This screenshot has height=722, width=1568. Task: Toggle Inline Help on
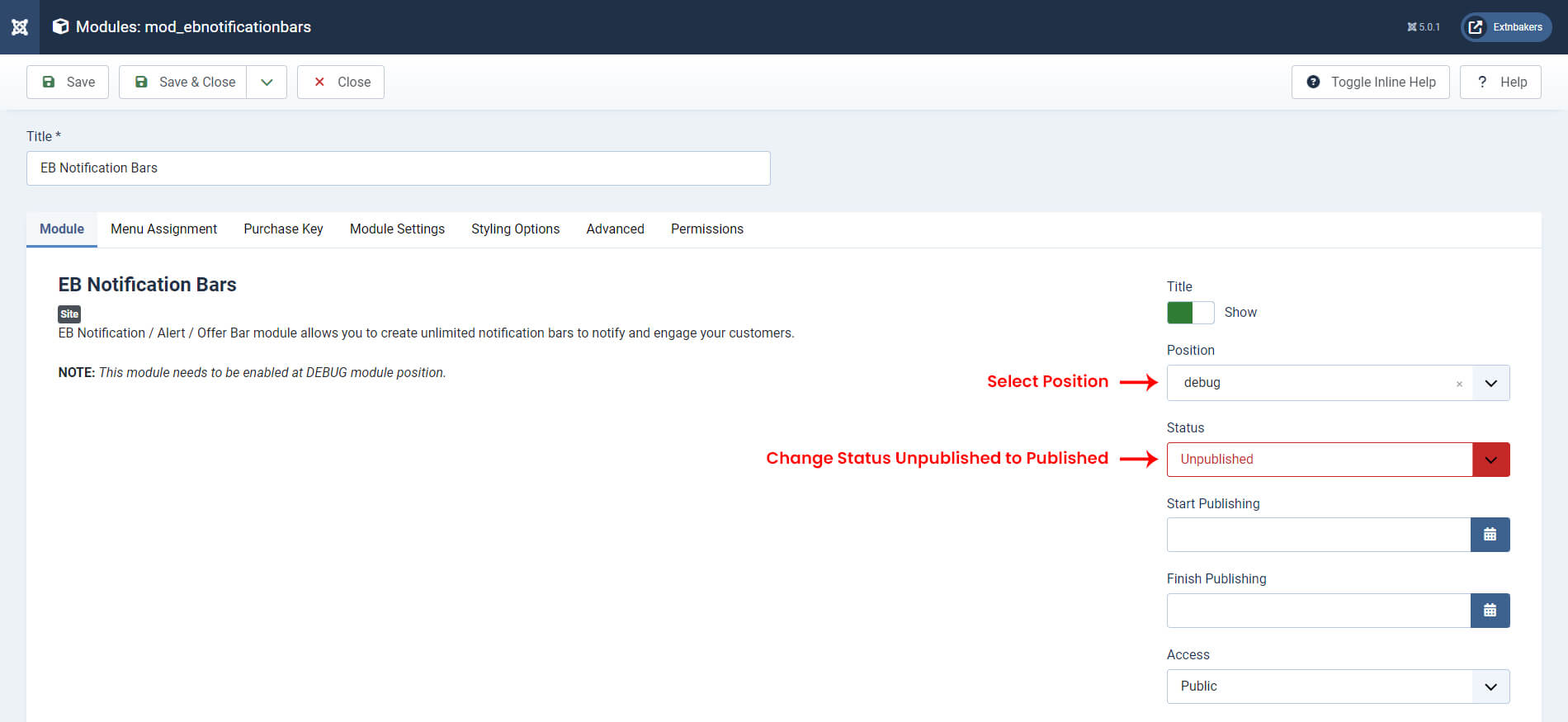coord(1370,82)
